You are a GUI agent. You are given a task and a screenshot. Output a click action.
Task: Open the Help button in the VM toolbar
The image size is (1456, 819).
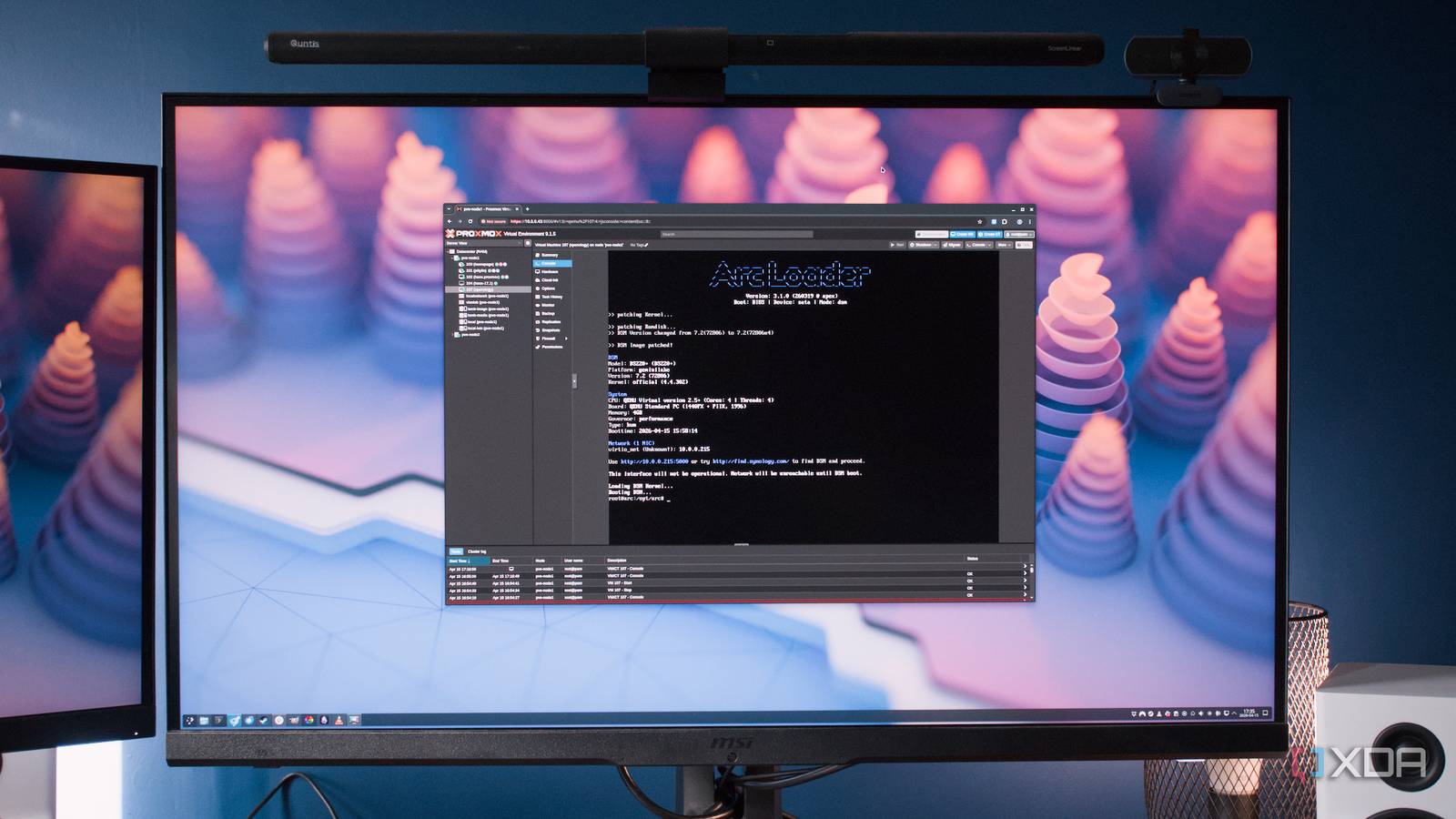(x=1024, y=245)
